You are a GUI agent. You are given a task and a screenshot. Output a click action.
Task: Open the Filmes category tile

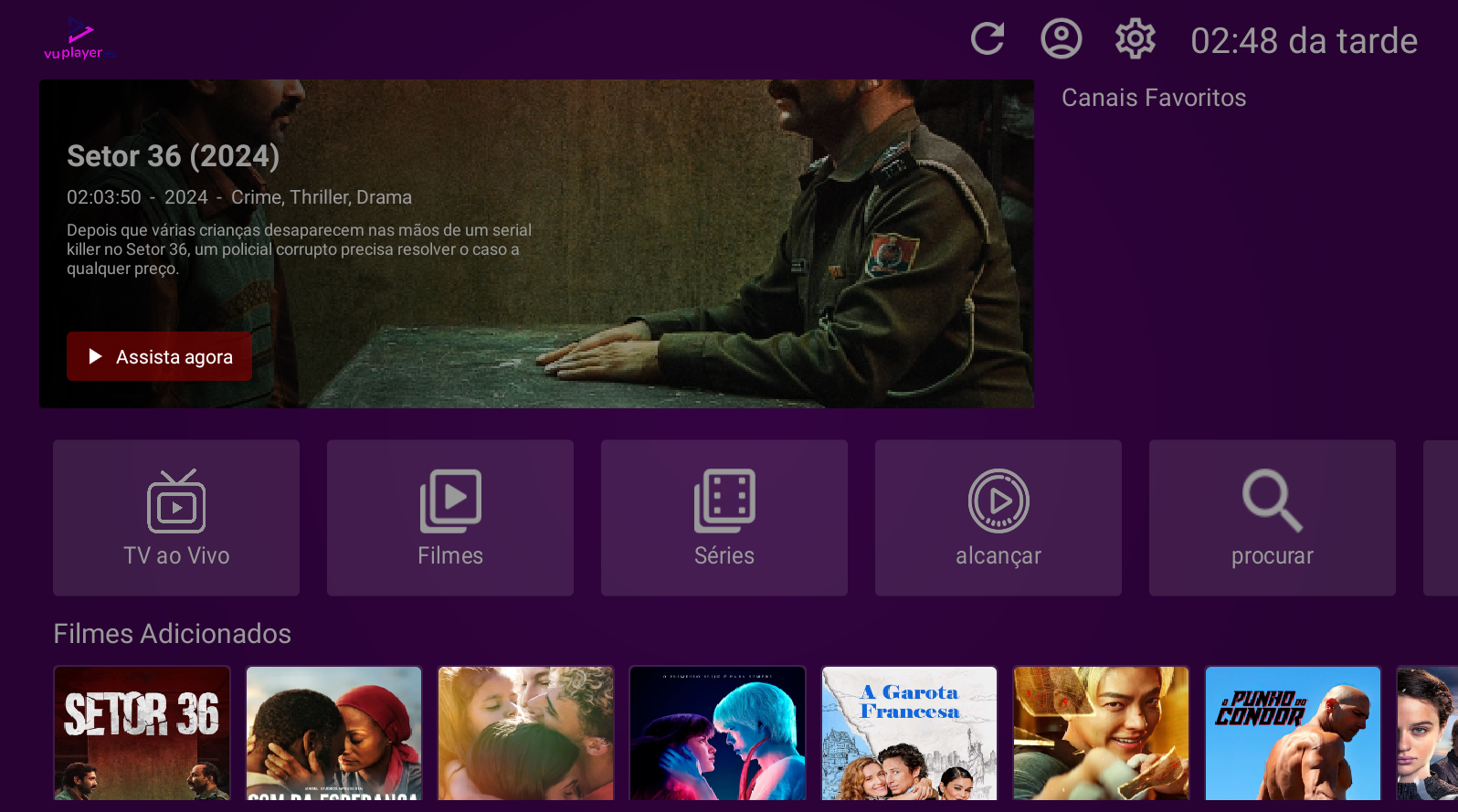pyautogui.click(x=450, y=518)
